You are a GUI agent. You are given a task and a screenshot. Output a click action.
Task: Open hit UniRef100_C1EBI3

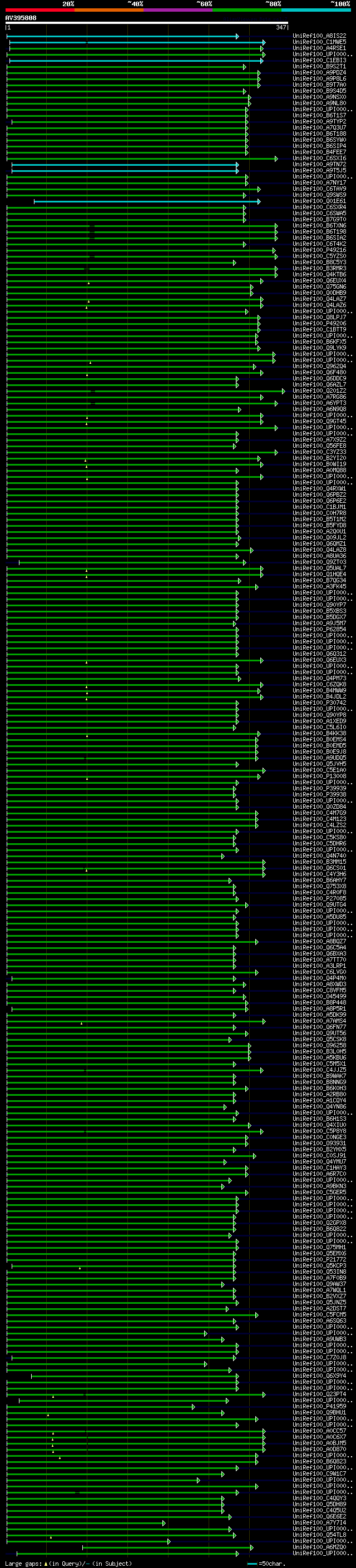click(x=319, y=60)
